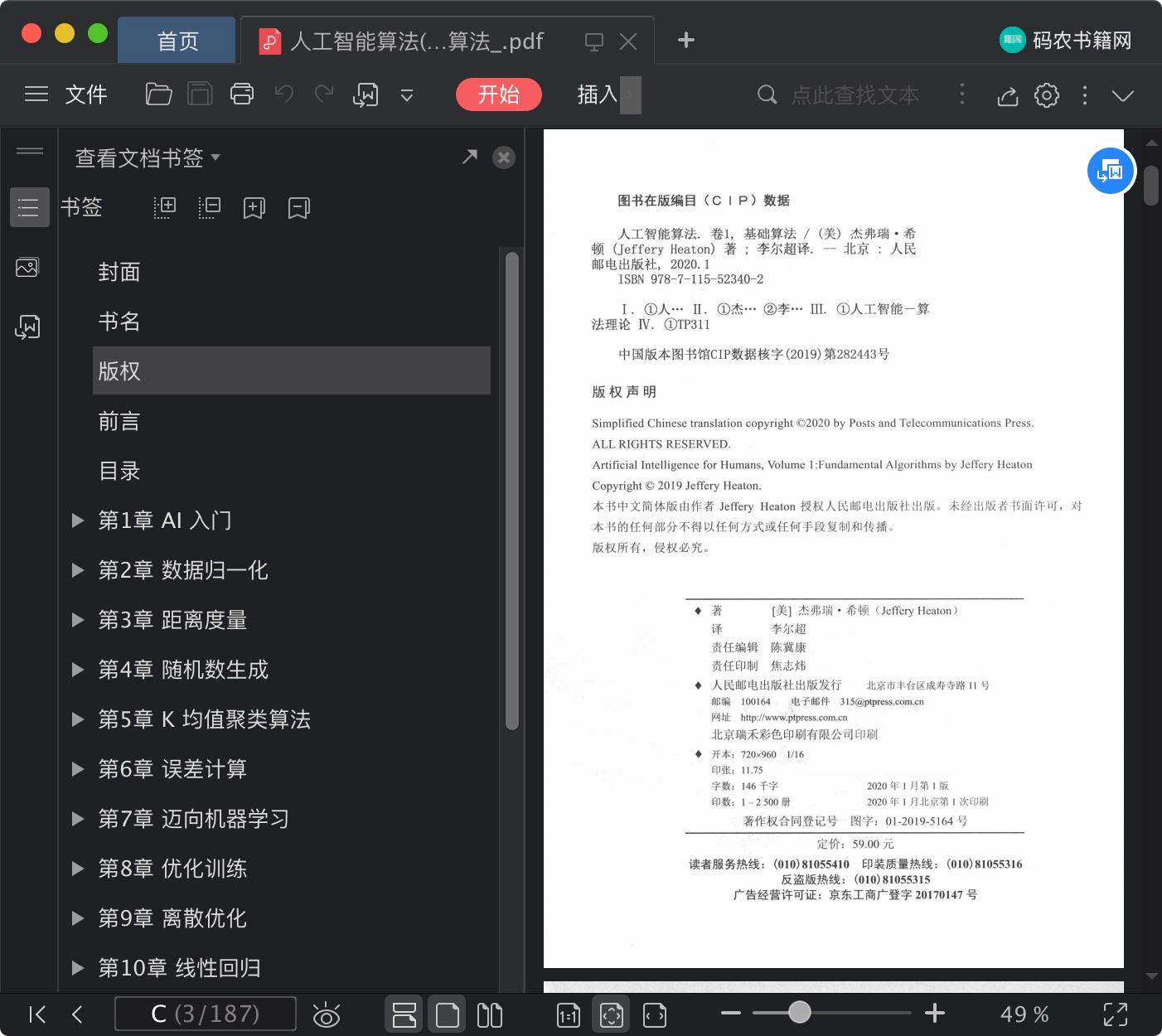The image size is (1162, 1036).
Task: Expand all bookmarks icon
Action: point(165,207)
